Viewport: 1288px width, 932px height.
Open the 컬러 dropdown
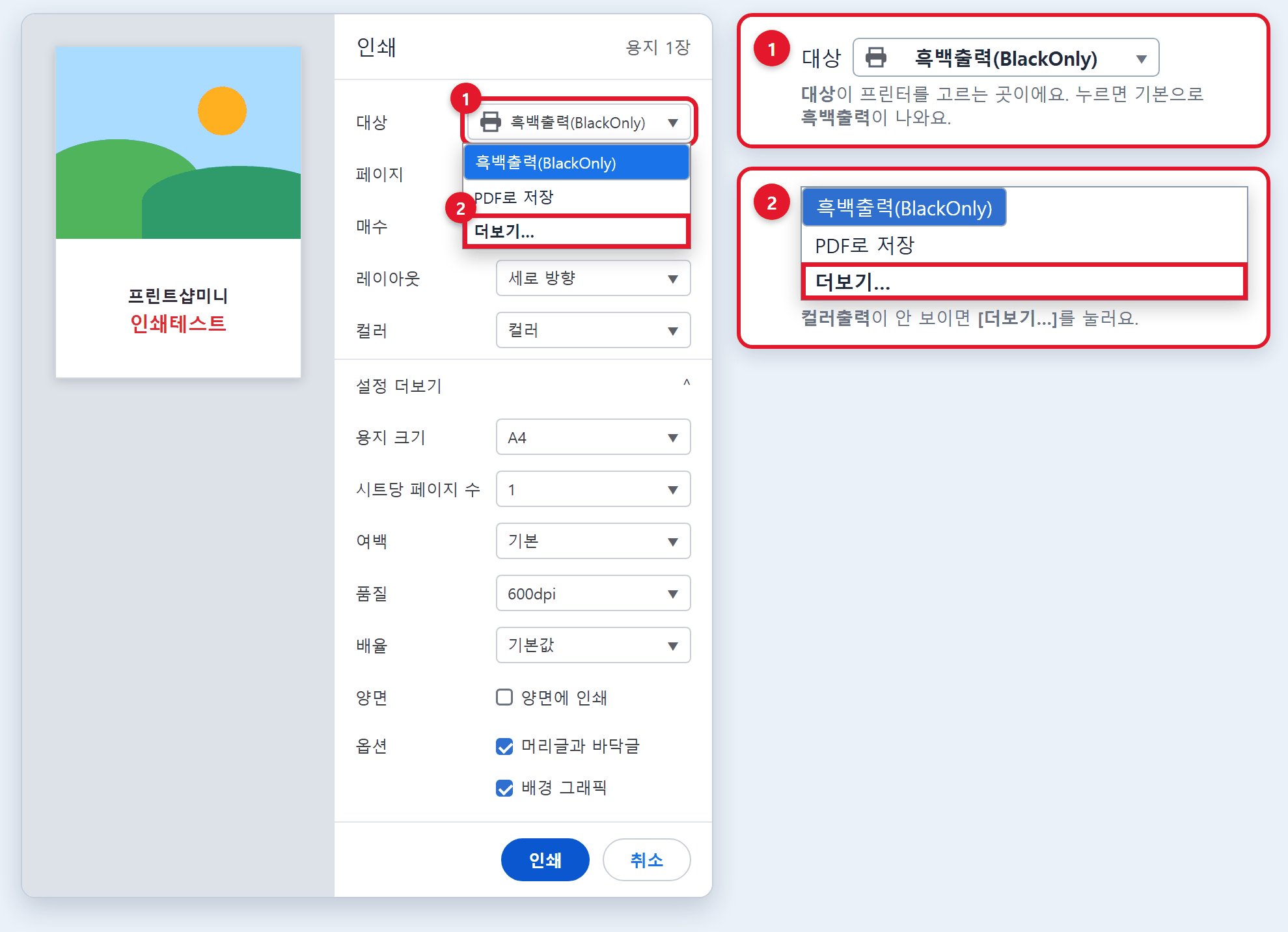tap(593, 331)
